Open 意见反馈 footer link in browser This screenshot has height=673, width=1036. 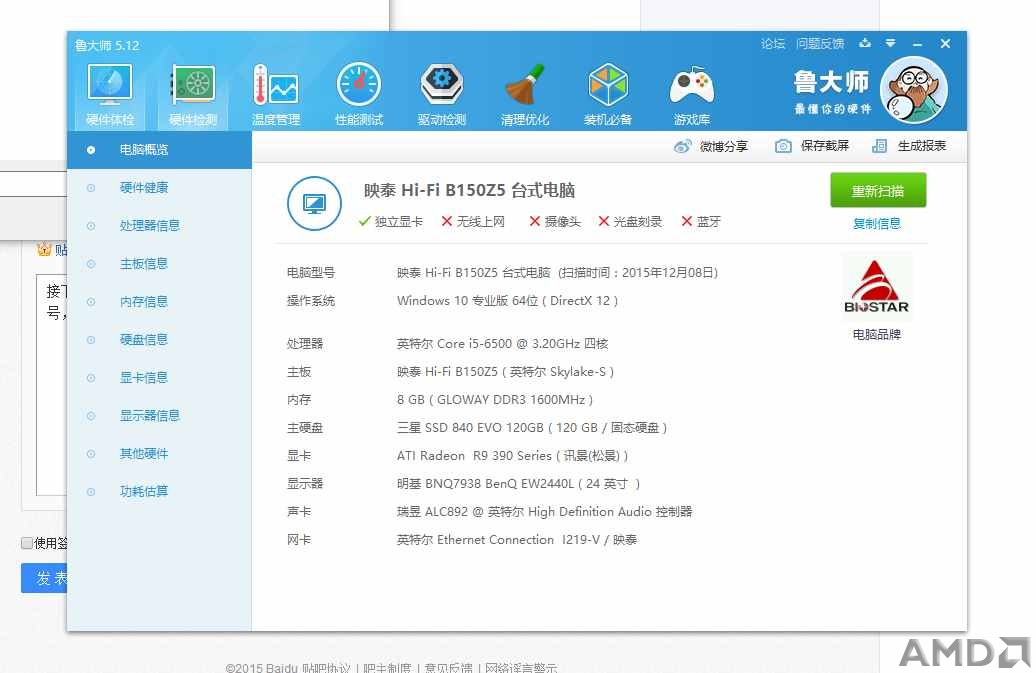point(449,667)
